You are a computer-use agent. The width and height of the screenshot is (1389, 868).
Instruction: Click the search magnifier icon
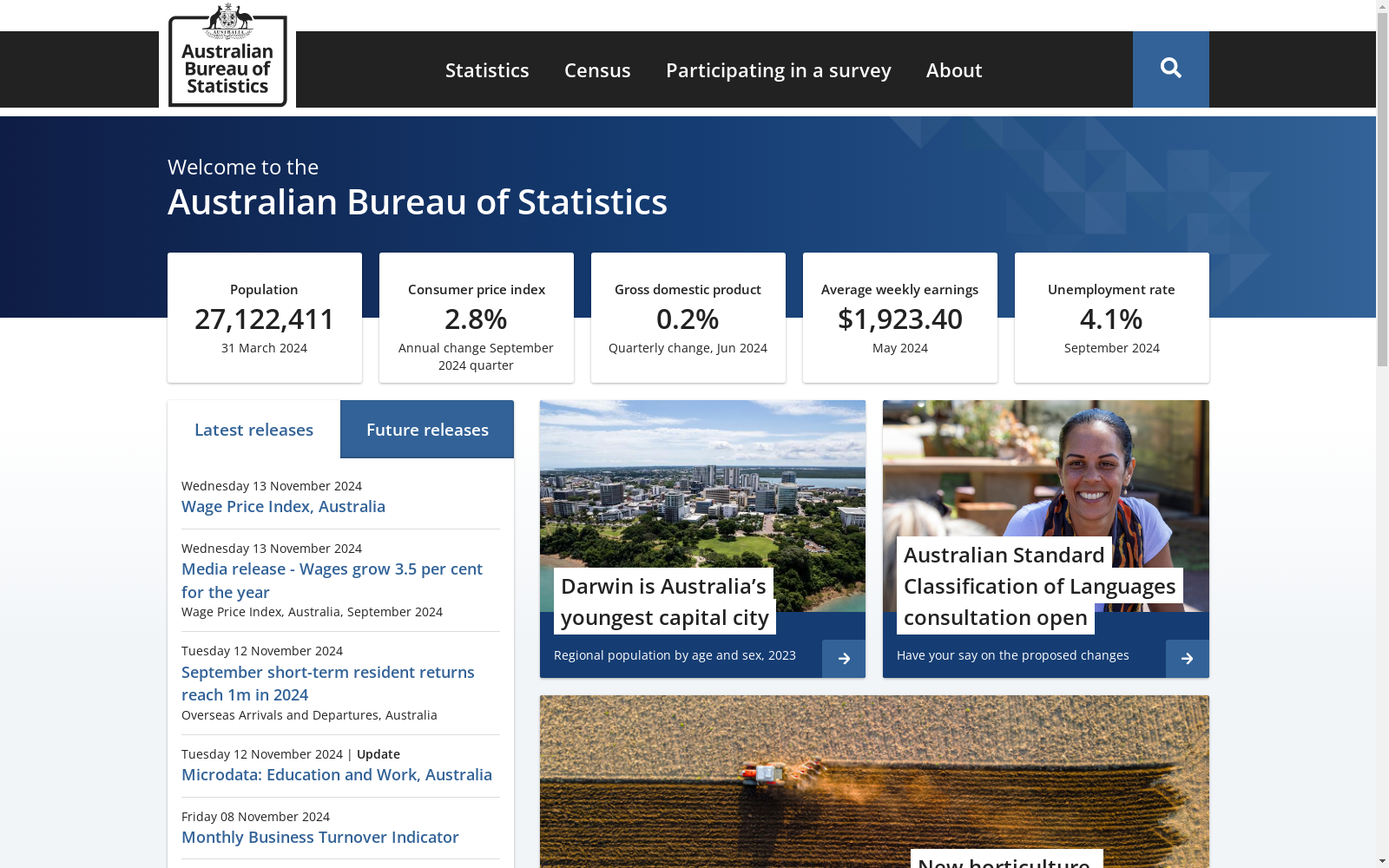tap(1170, 69)
